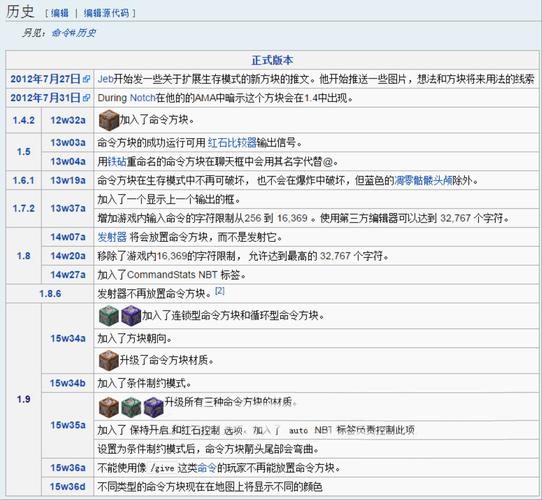
Task: Click the text 加入了一个显示上一个输出的框
Action: (x=169, y=199)
